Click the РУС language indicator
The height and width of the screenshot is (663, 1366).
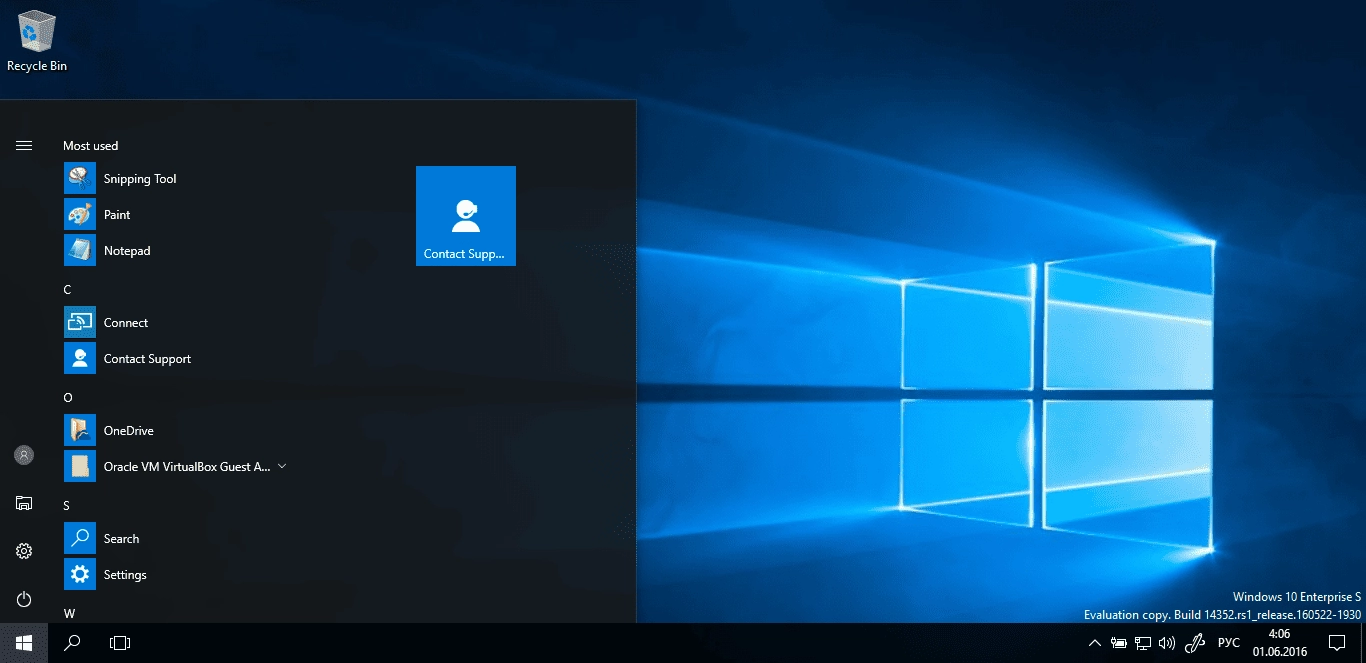[x=1229, y=643]
